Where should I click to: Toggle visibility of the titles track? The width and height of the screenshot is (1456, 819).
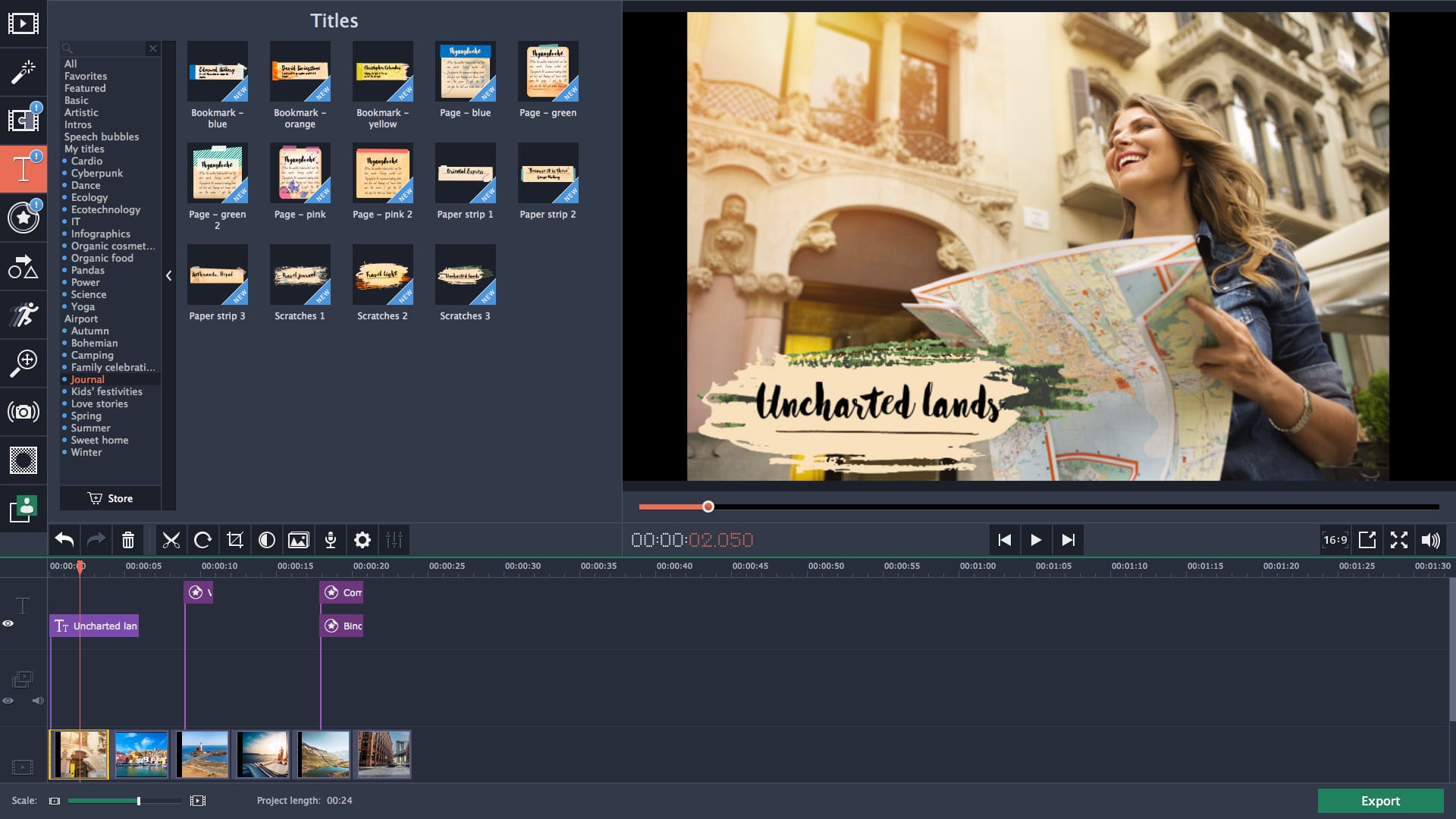point(8,623)
